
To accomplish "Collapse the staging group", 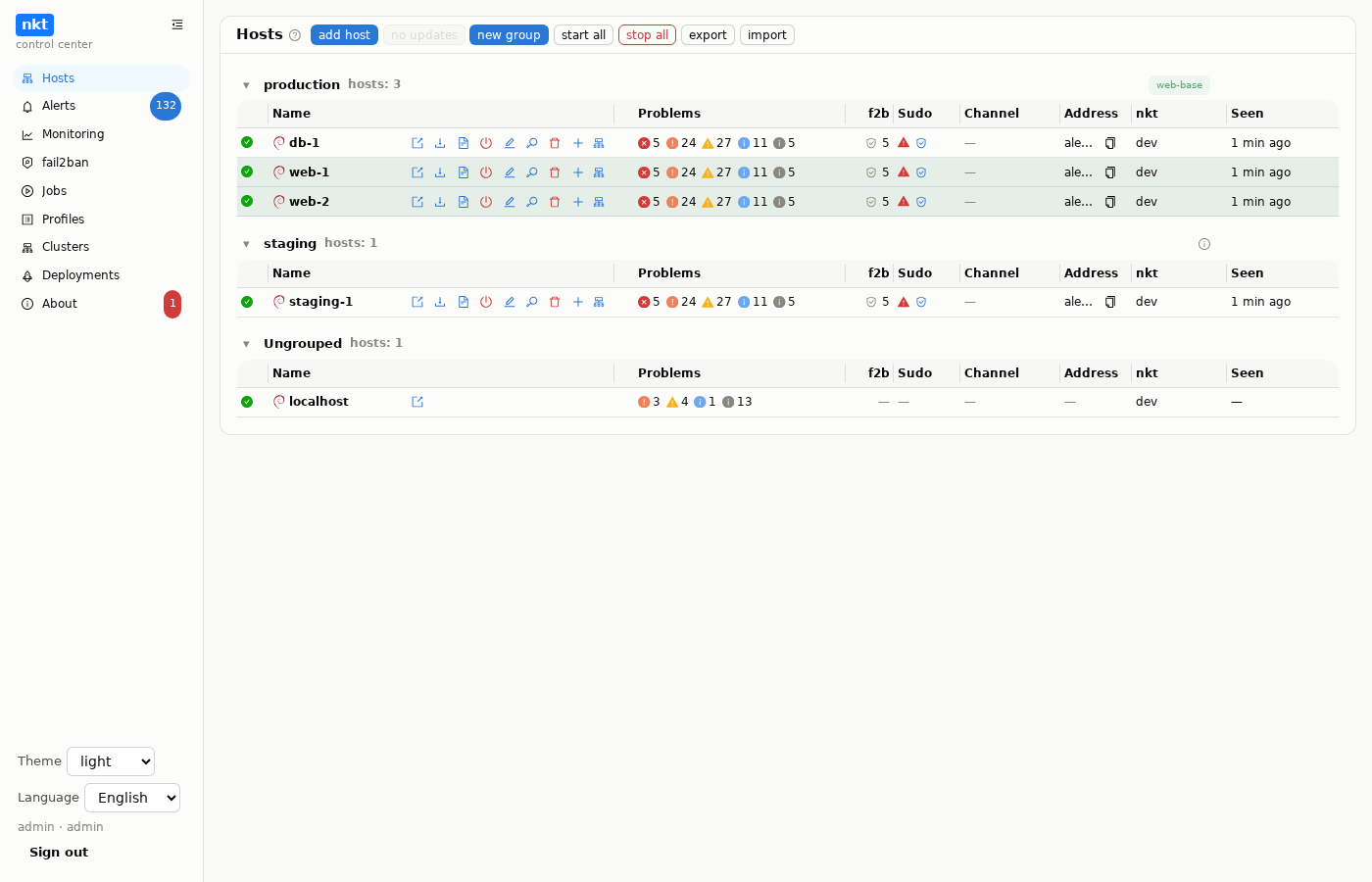I will pyautogui.click(x=246, y=244).
